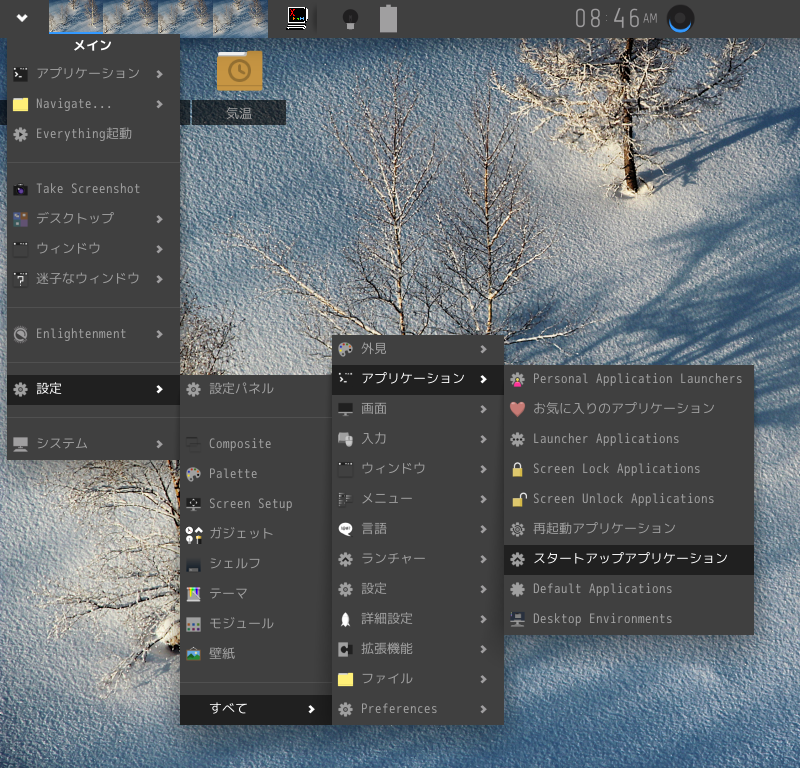Open the ファイル submenu item

(x=418, y=679)
